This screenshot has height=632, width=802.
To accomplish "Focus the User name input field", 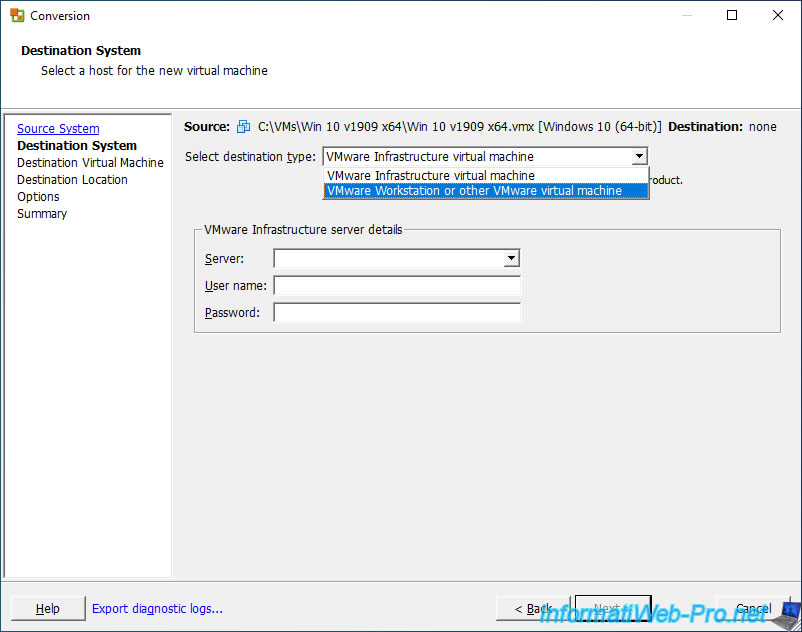I will tap(397, 285).
